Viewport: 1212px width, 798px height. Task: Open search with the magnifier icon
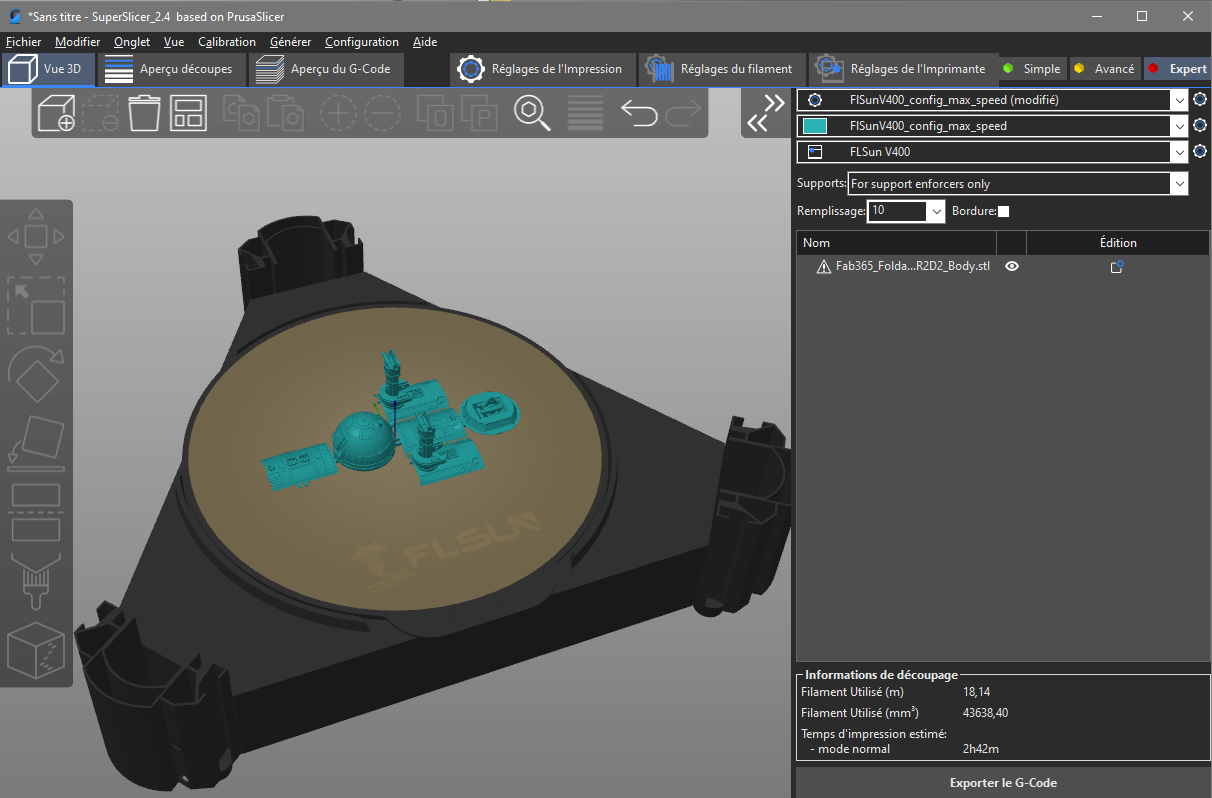(x=532, y=113)
